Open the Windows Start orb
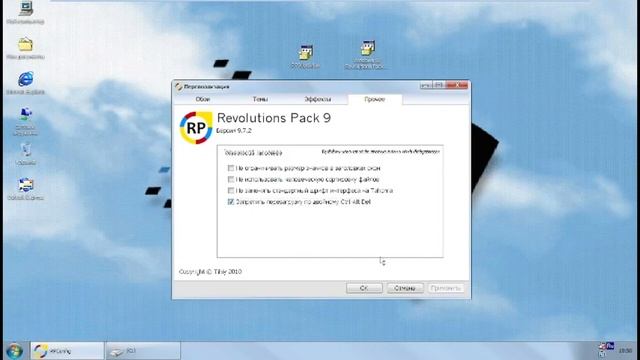This screenshot has height=360, width=640. 14,351
